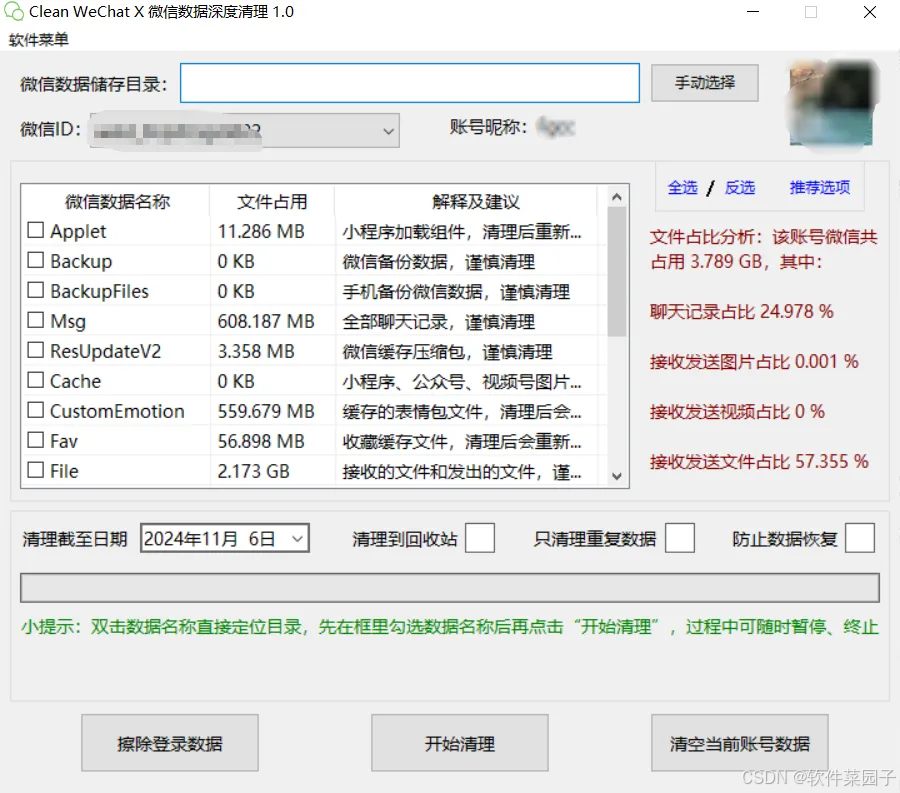This screenshot has width=900, height=793.
Task: Tick the ResUpdateV2 checkbox
Action: 36,350
